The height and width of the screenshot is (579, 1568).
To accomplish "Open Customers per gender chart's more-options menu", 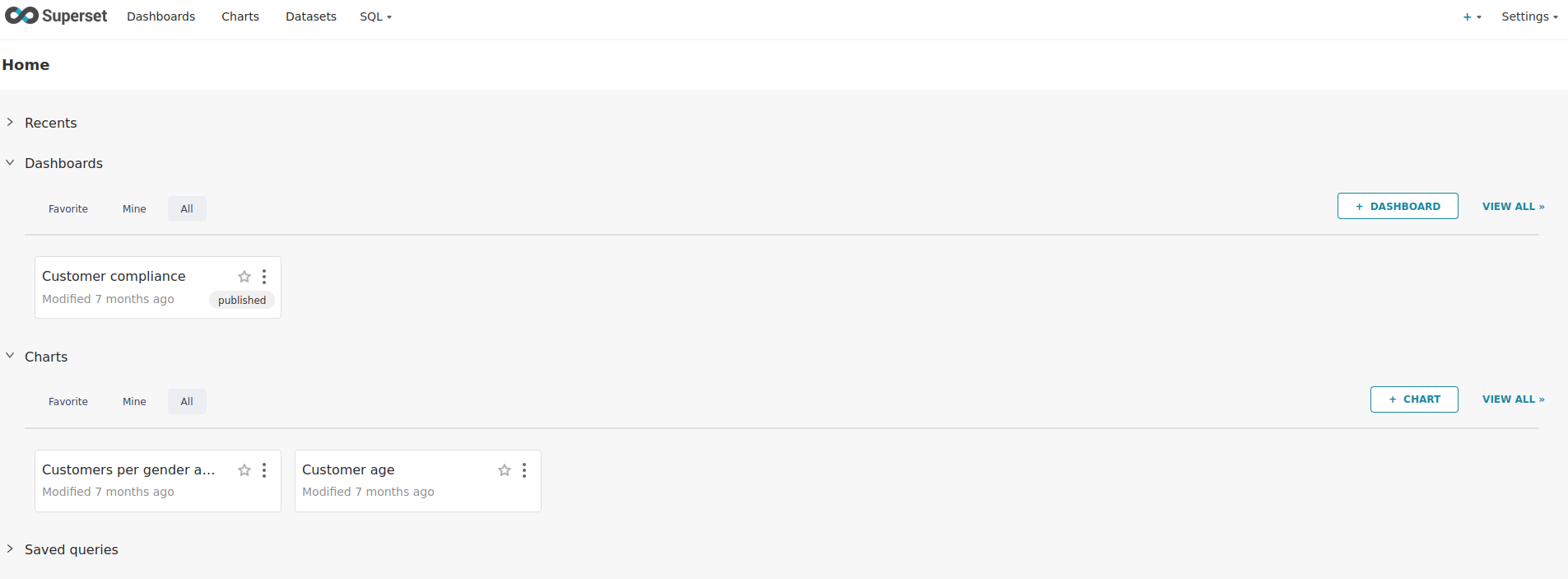I will pos(264,470).
